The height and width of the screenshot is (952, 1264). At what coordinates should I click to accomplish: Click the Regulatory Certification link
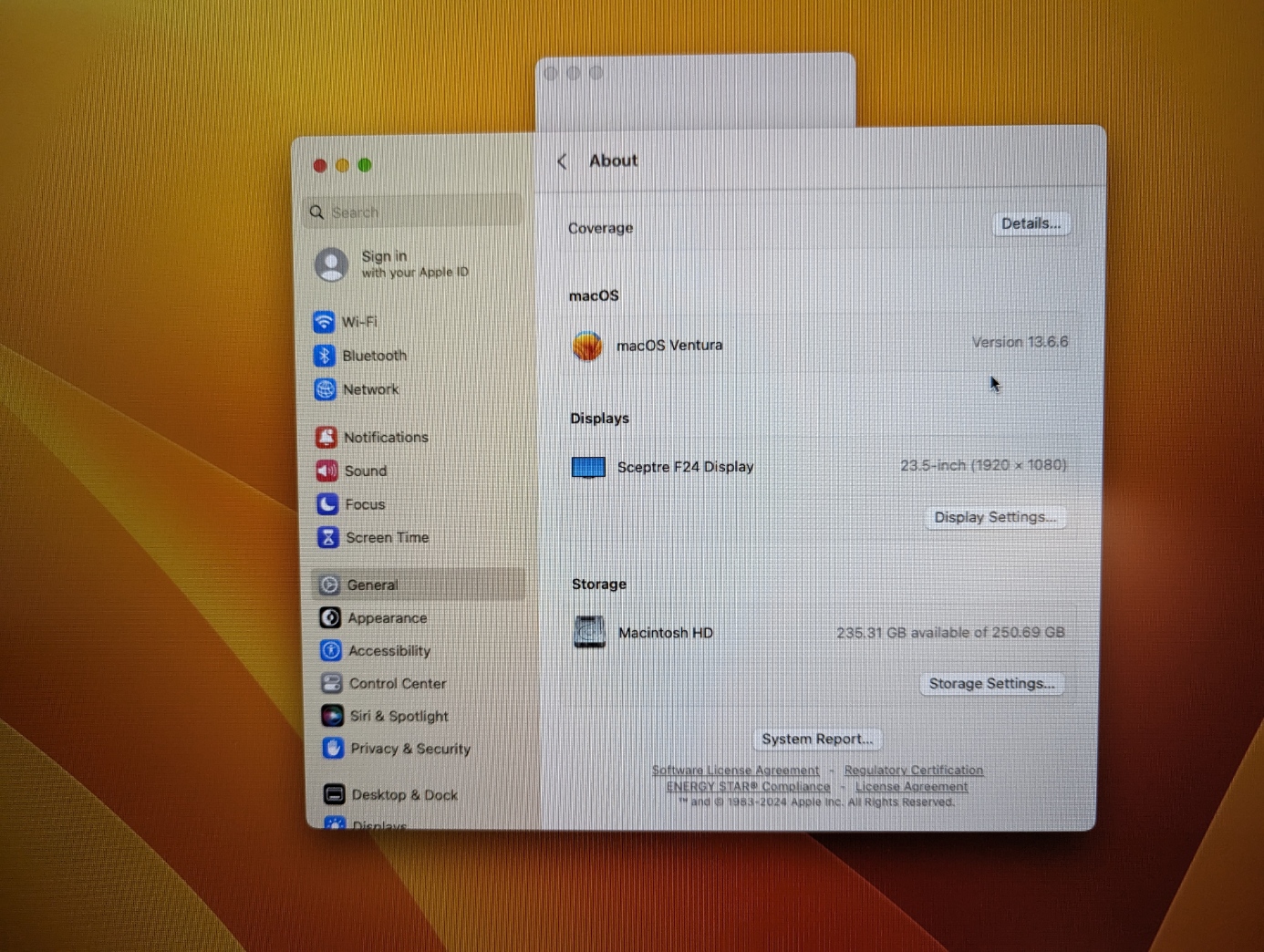pyautogui.click(x=914, y=771)
